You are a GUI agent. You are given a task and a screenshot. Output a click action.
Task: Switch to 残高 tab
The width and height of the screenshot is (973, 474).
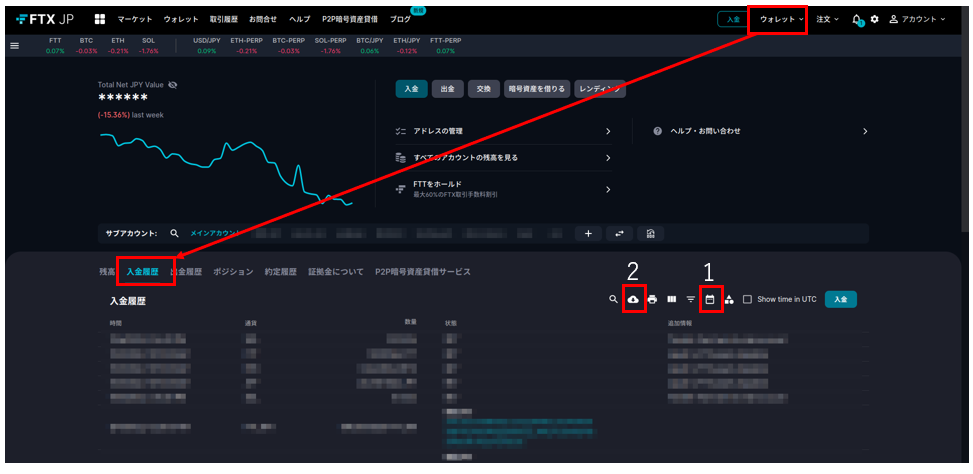107,272
